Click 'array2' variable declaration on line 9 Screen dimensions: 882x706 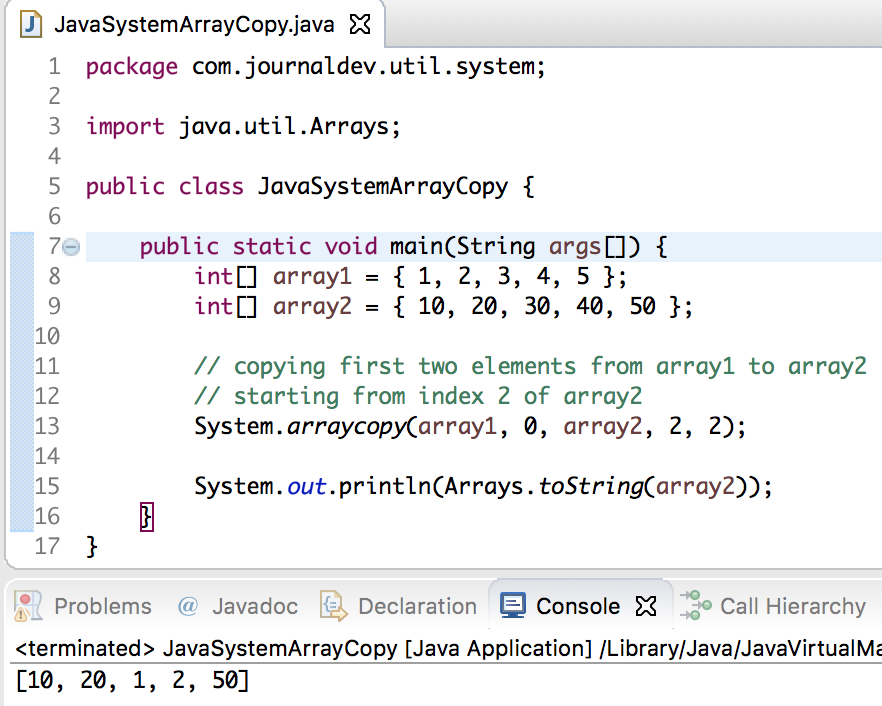pyautogui.click(x=312, y=307)
